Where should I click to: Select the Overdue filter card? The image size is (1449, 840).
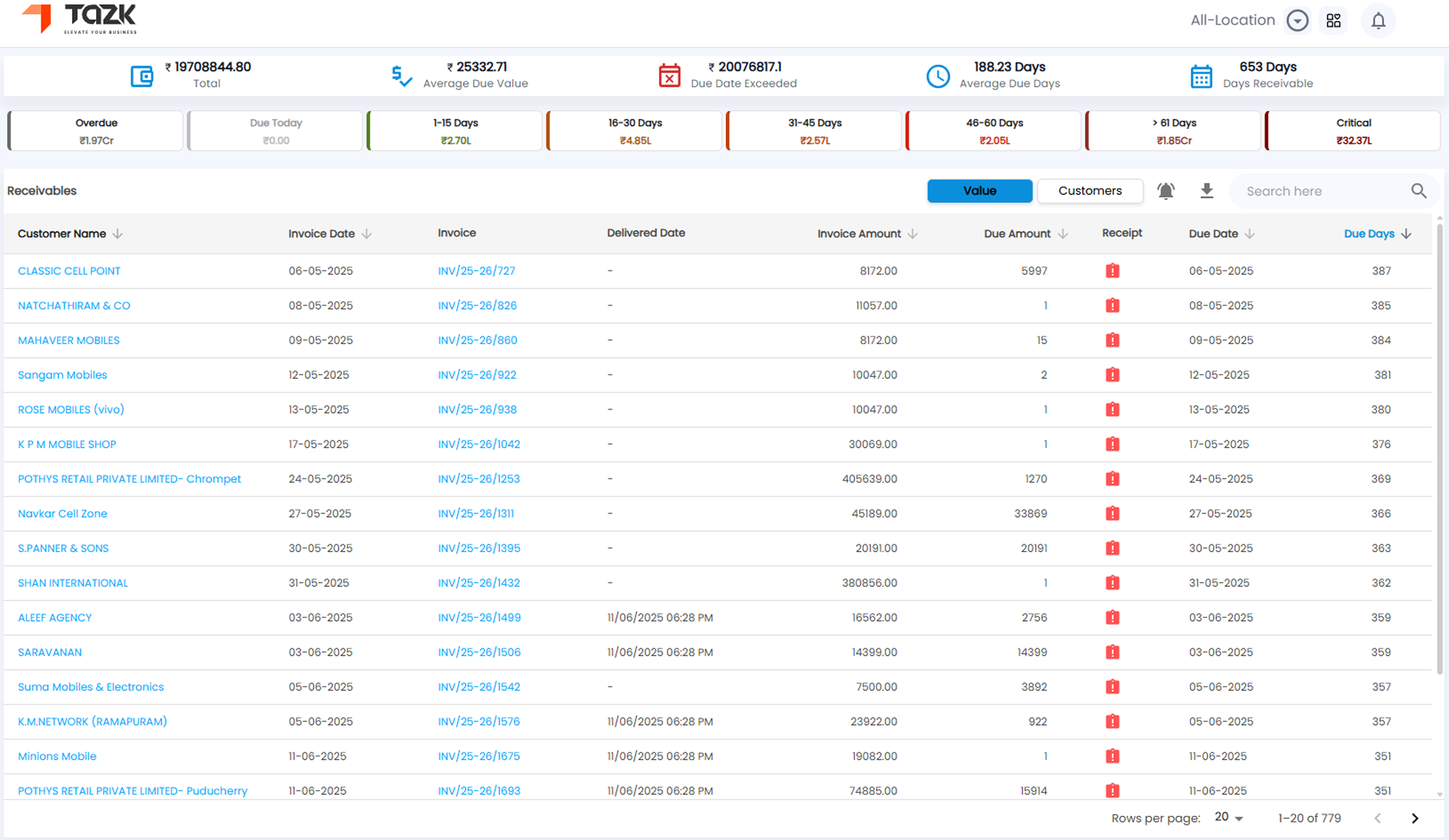pos(95,131)
